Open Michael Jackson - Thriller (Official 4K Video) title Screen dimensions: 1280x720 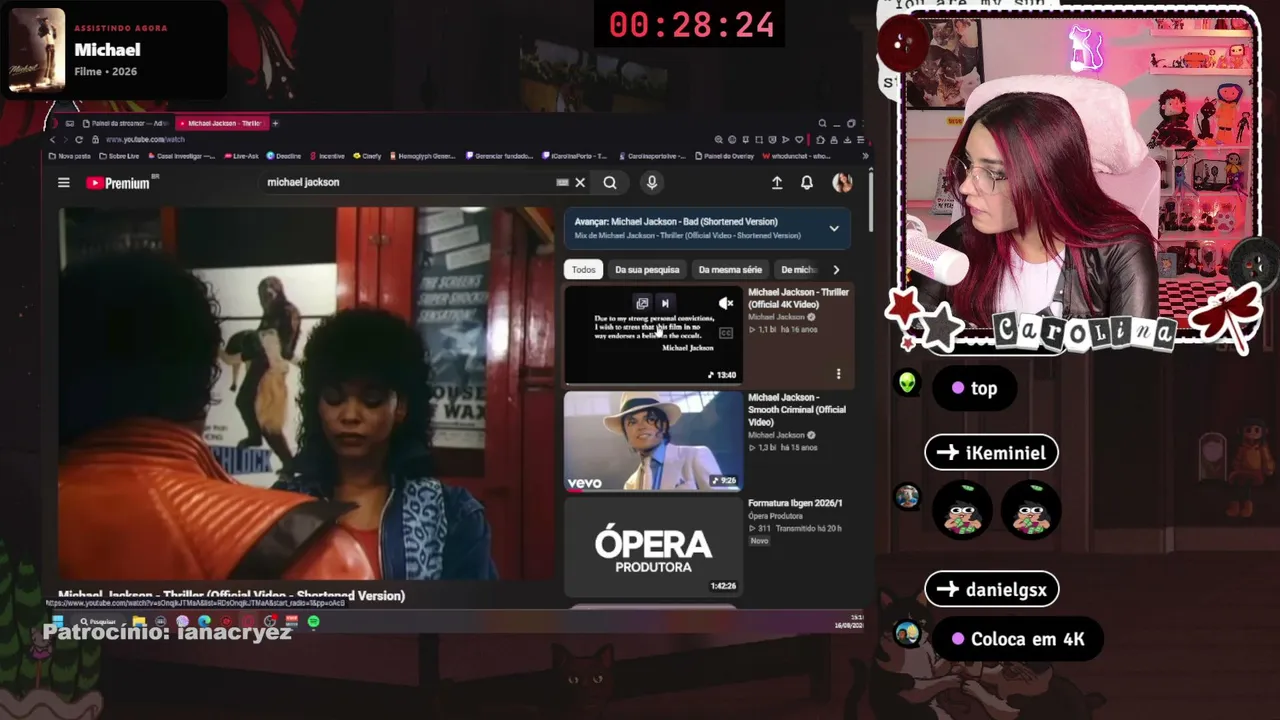[798, 298]
